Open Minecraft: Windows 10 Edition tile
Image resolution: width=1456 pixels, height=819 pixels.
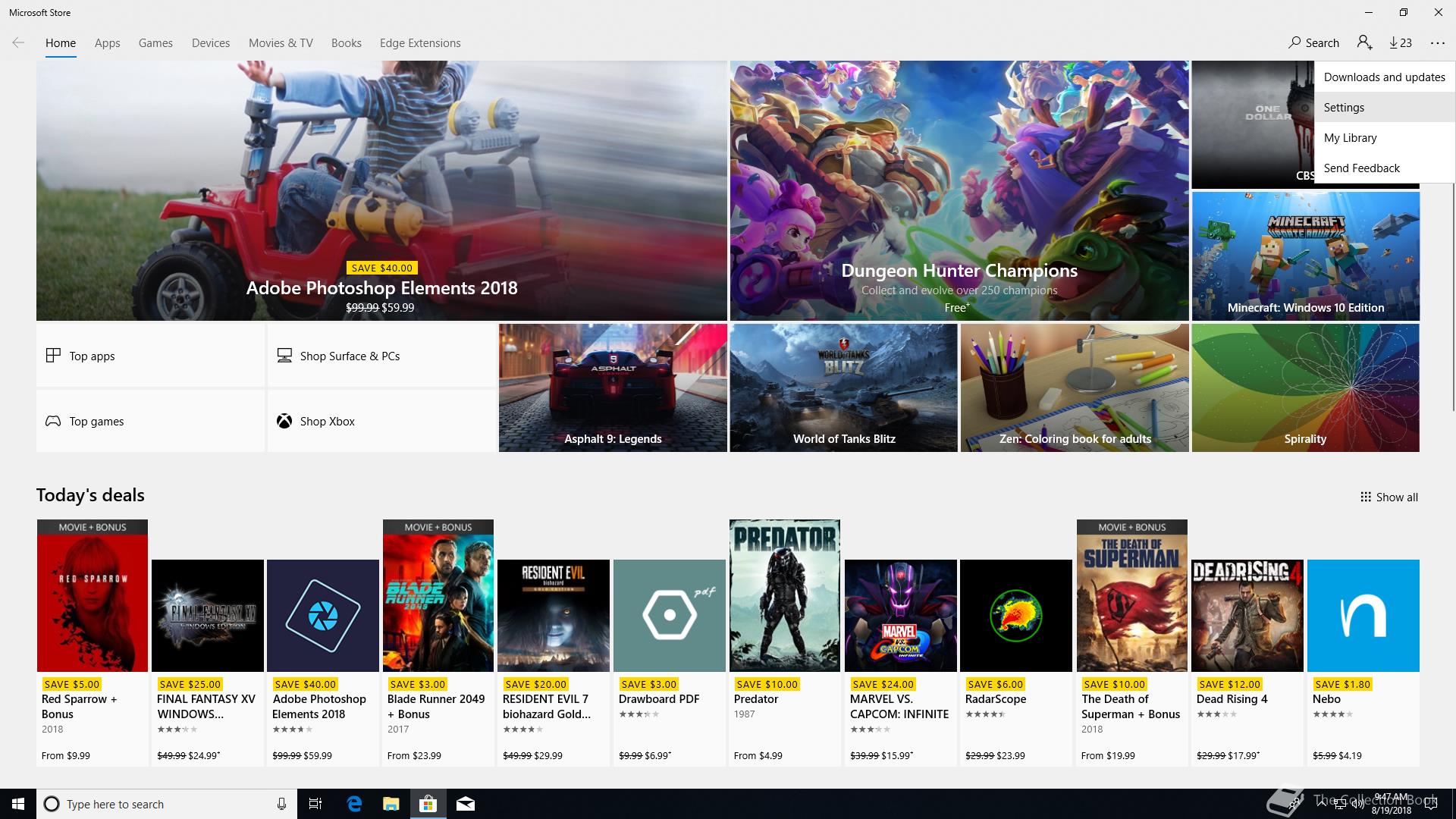pos(1305,256)
